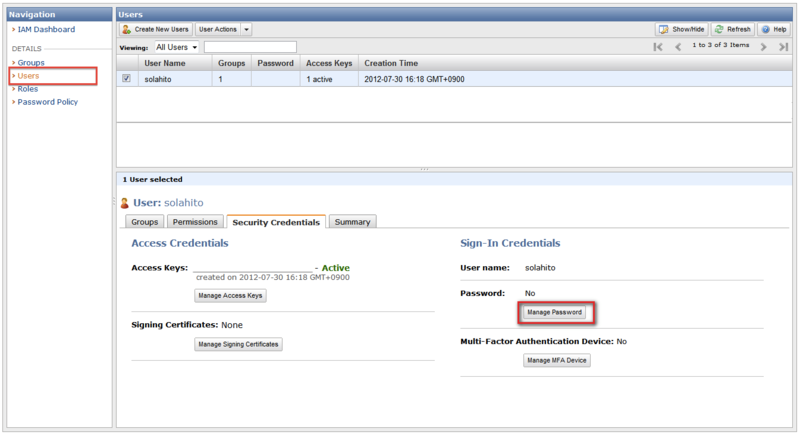Open Users in the navigation pane
Screen dimensions: 800x435
point(28,76)
